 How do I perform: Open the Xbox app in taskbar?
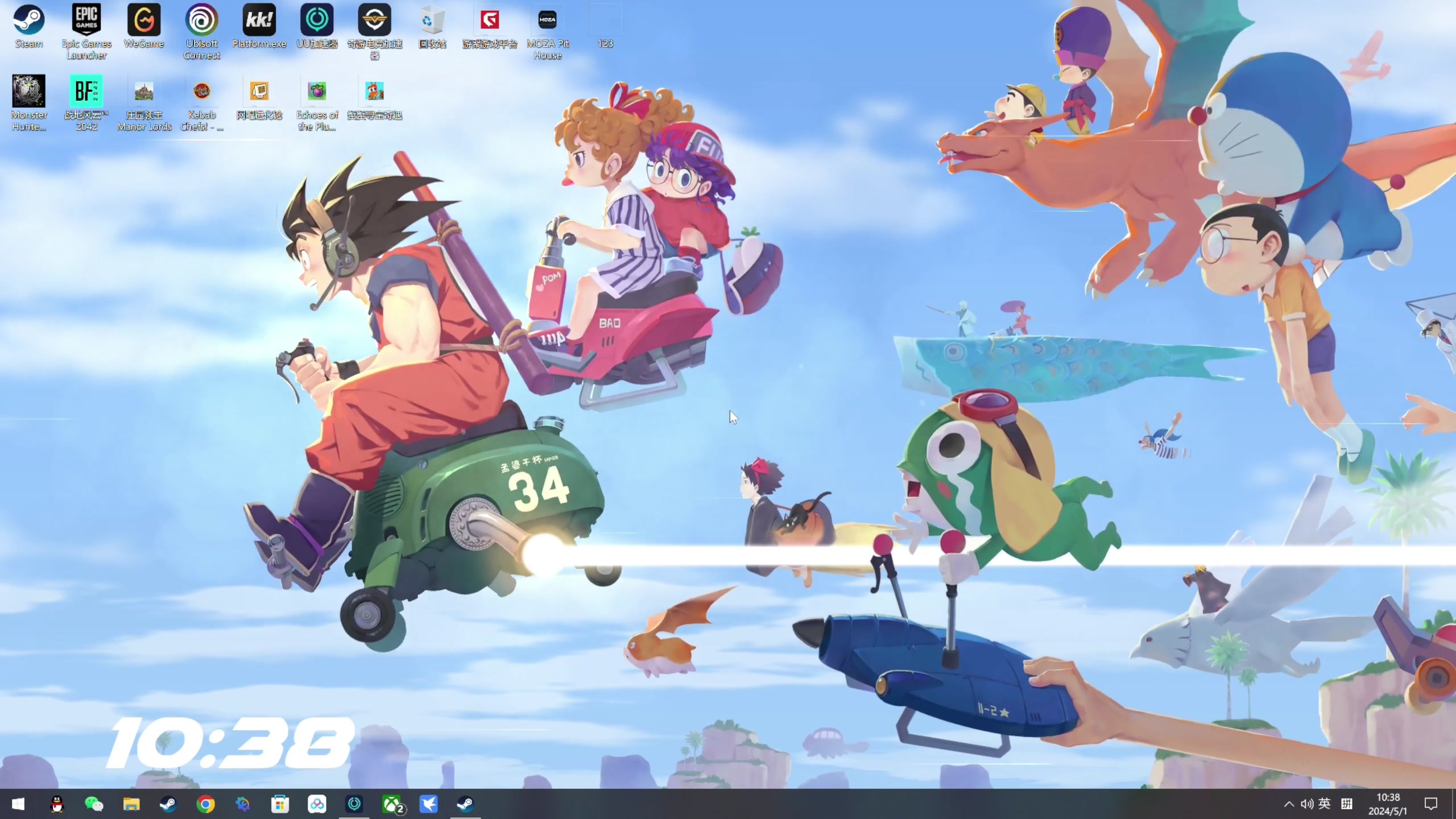click(392, 804)
